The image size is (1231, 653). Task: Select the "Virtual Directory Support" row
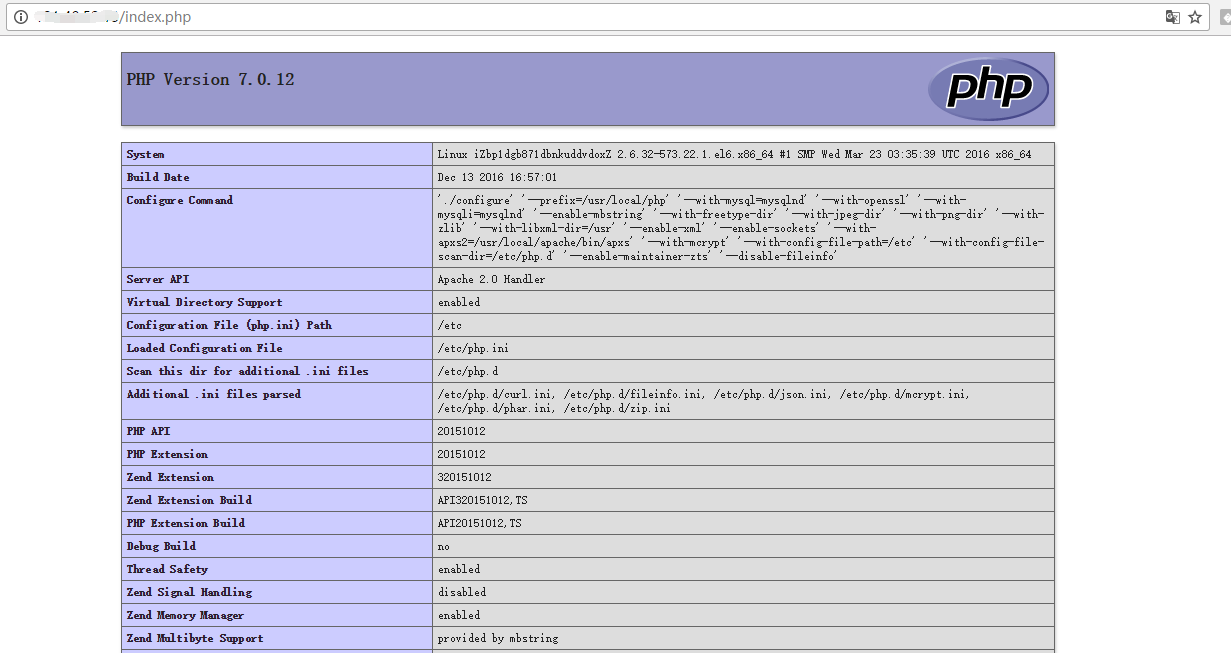tap(204, 301)
